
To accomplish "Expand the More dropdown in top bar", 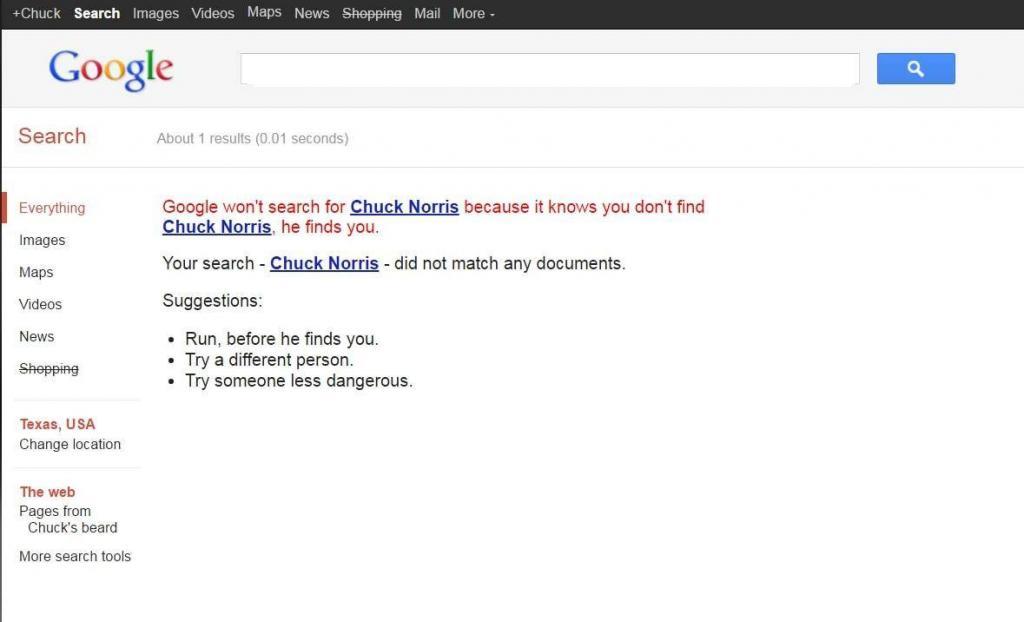I will [473, 13].
